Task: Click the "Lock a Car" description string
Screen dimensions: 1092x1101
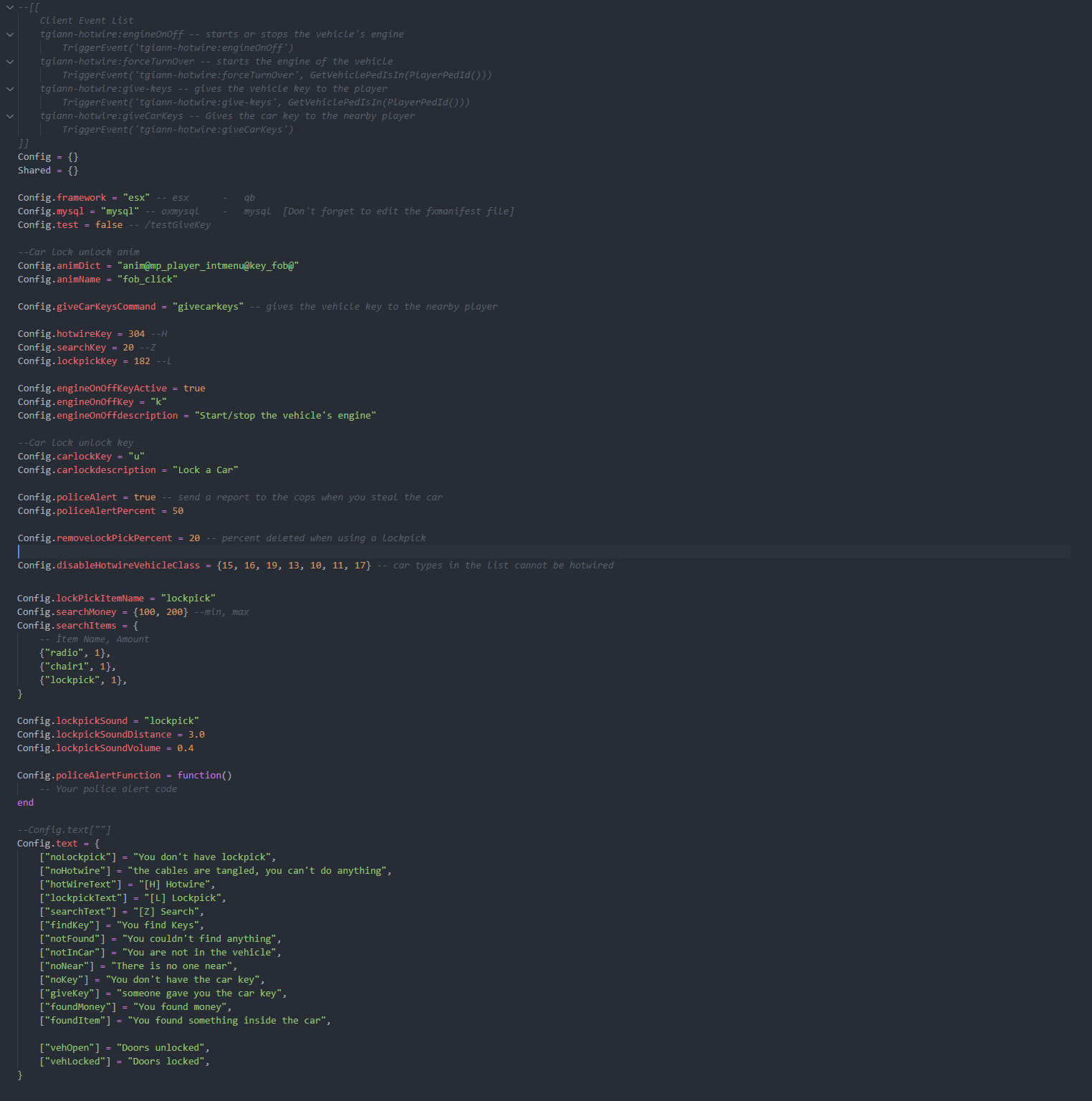Action: pos(205,470)
